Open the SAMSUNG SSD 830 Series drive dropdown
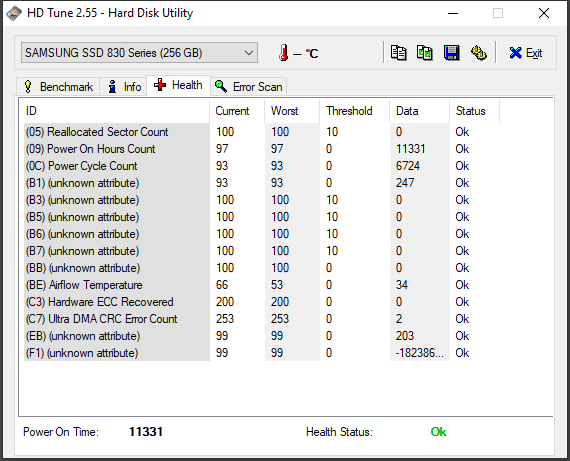 pyautogui.click(x=139, y=53)
